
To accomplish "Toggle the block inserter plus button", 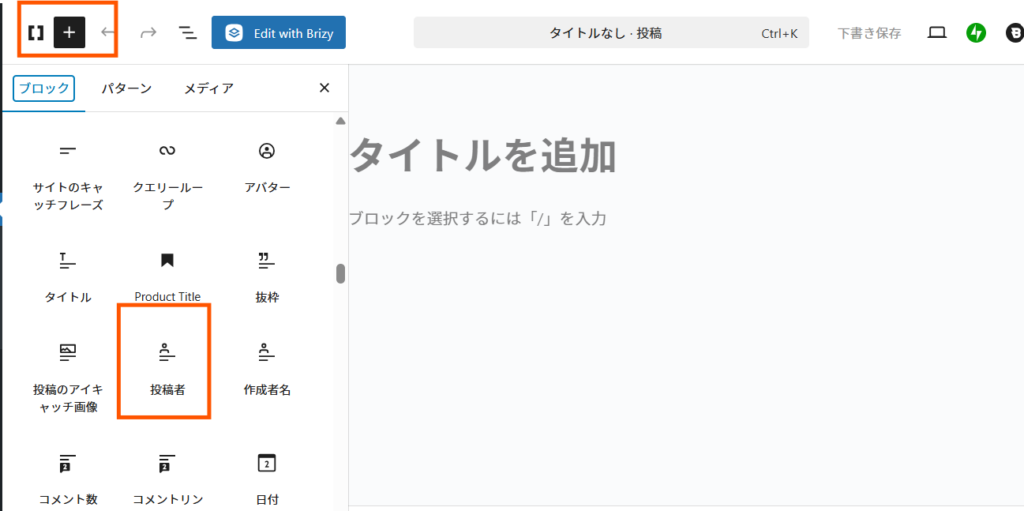I will [x=69, y=32].
